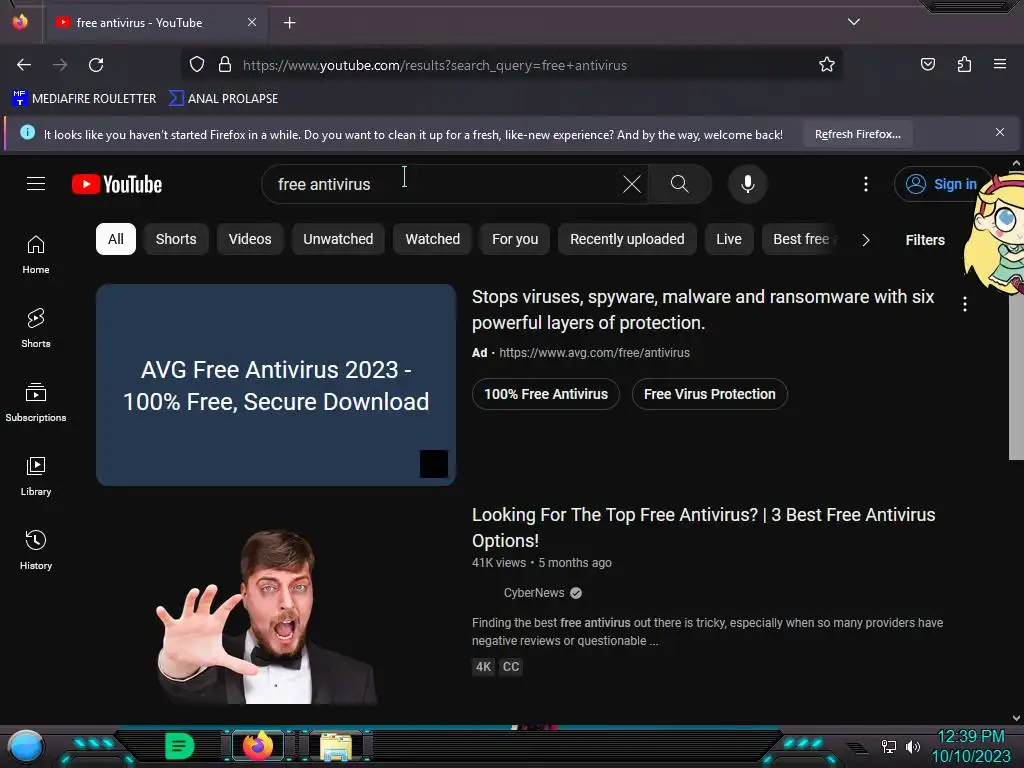Switch to Firefox in the taskbar
Viewport: 1024px width, 768px height.
point(258,746)
